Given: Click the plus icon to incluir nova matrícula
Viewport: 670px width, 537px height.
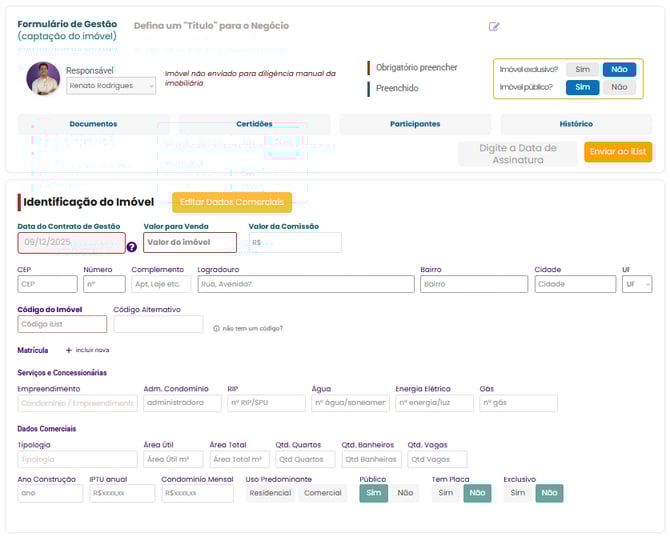Looking at the screenshot, I should click(69, 350).
